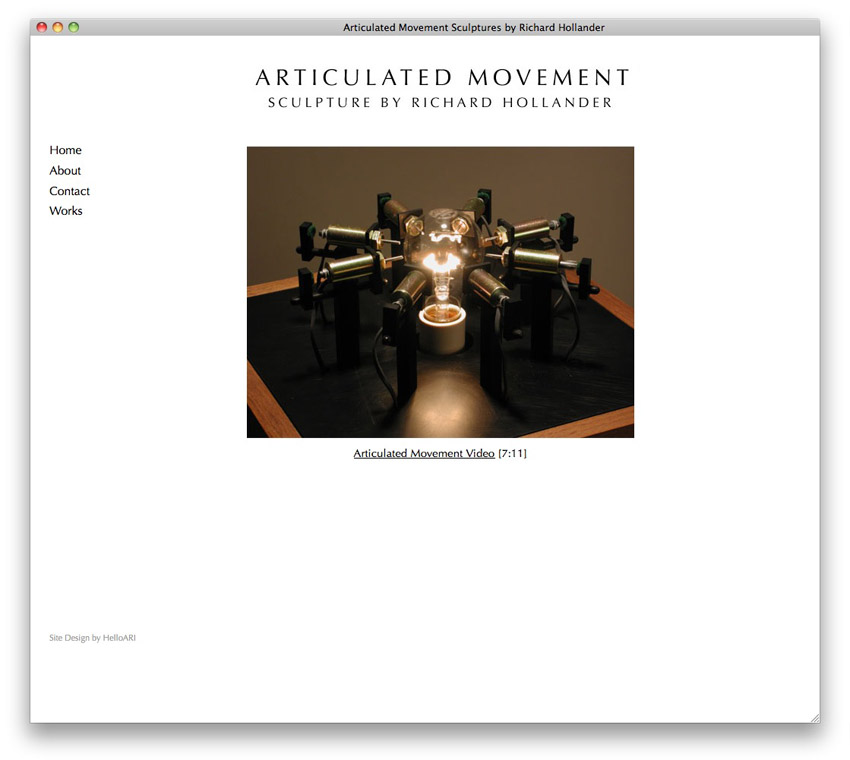The image size is (850, 760).
Task: Click the lightbulb sculpture photo
Action: 440,292
